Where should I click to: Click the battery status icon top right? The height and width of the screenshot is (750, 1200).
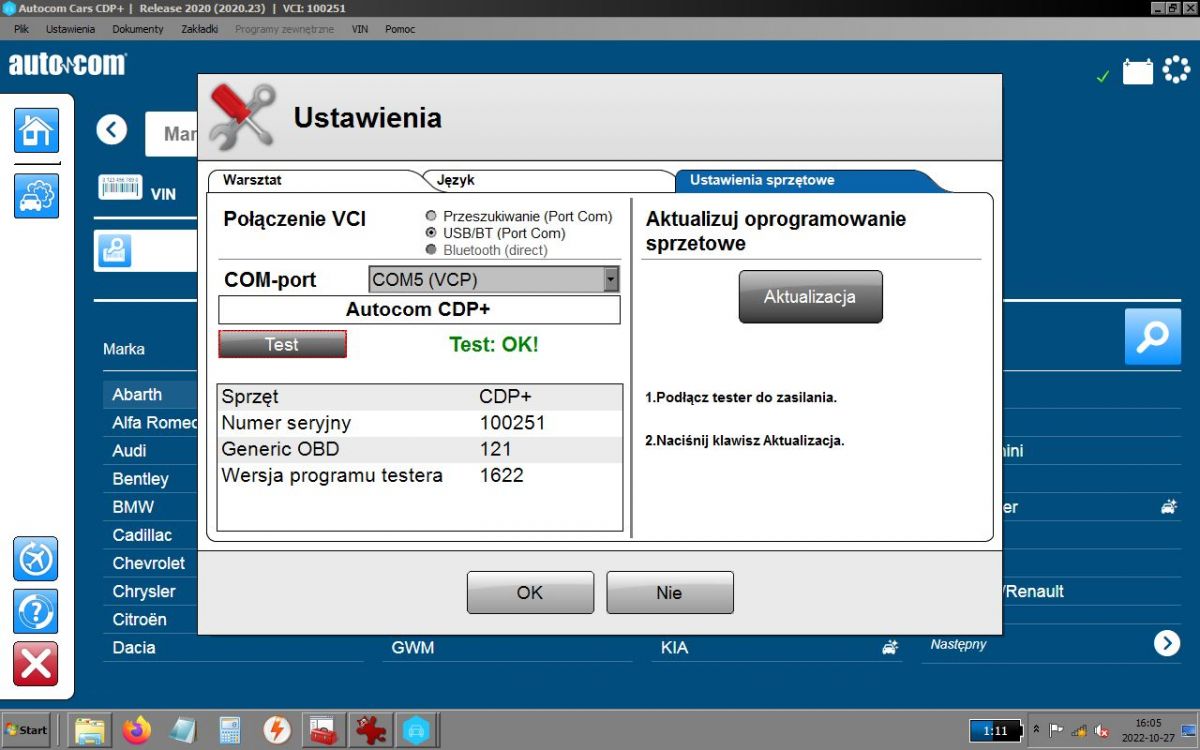click(x=1138, y=72)
